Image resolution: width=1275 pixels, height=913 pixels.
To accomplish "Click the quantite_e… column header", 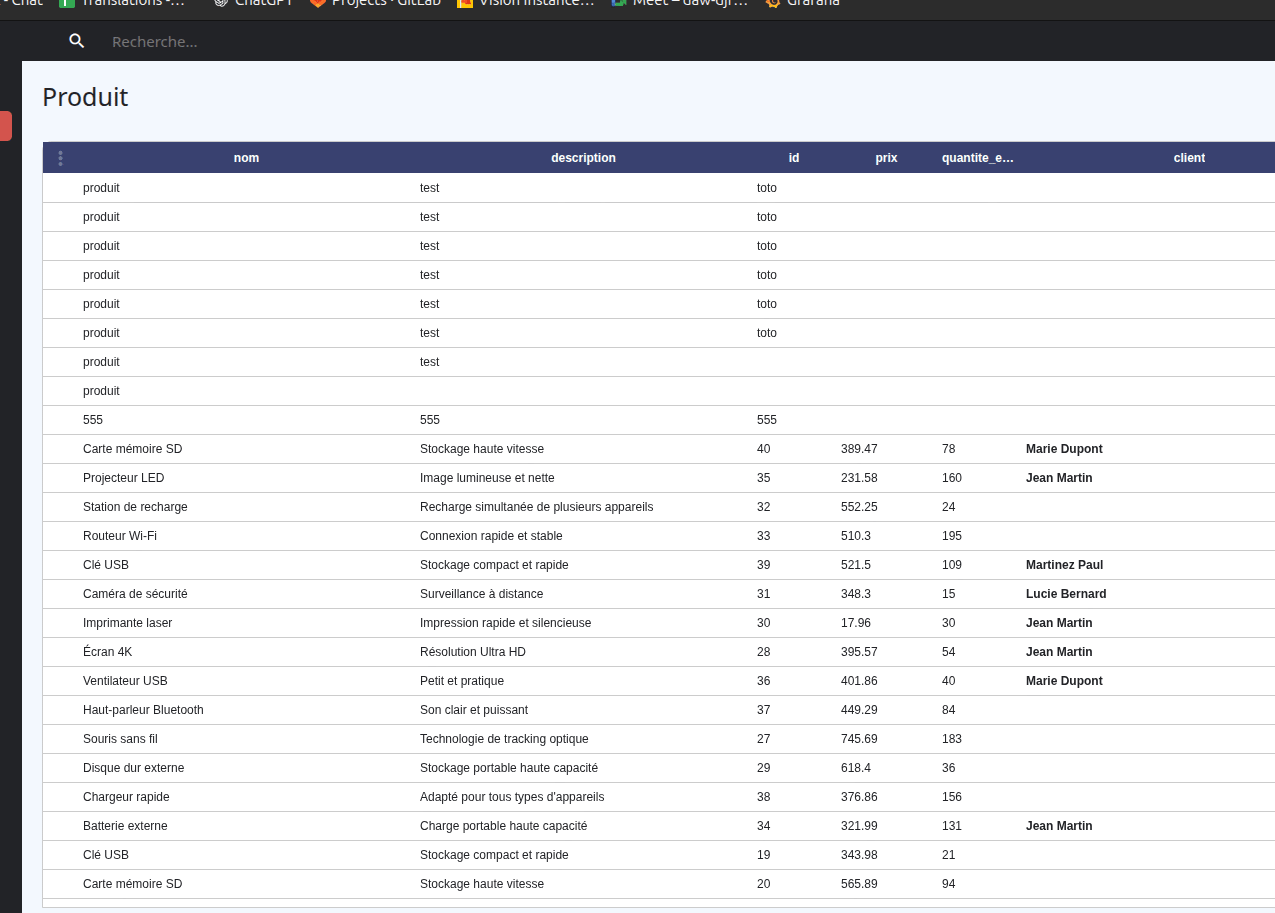I will pos(977,158).
